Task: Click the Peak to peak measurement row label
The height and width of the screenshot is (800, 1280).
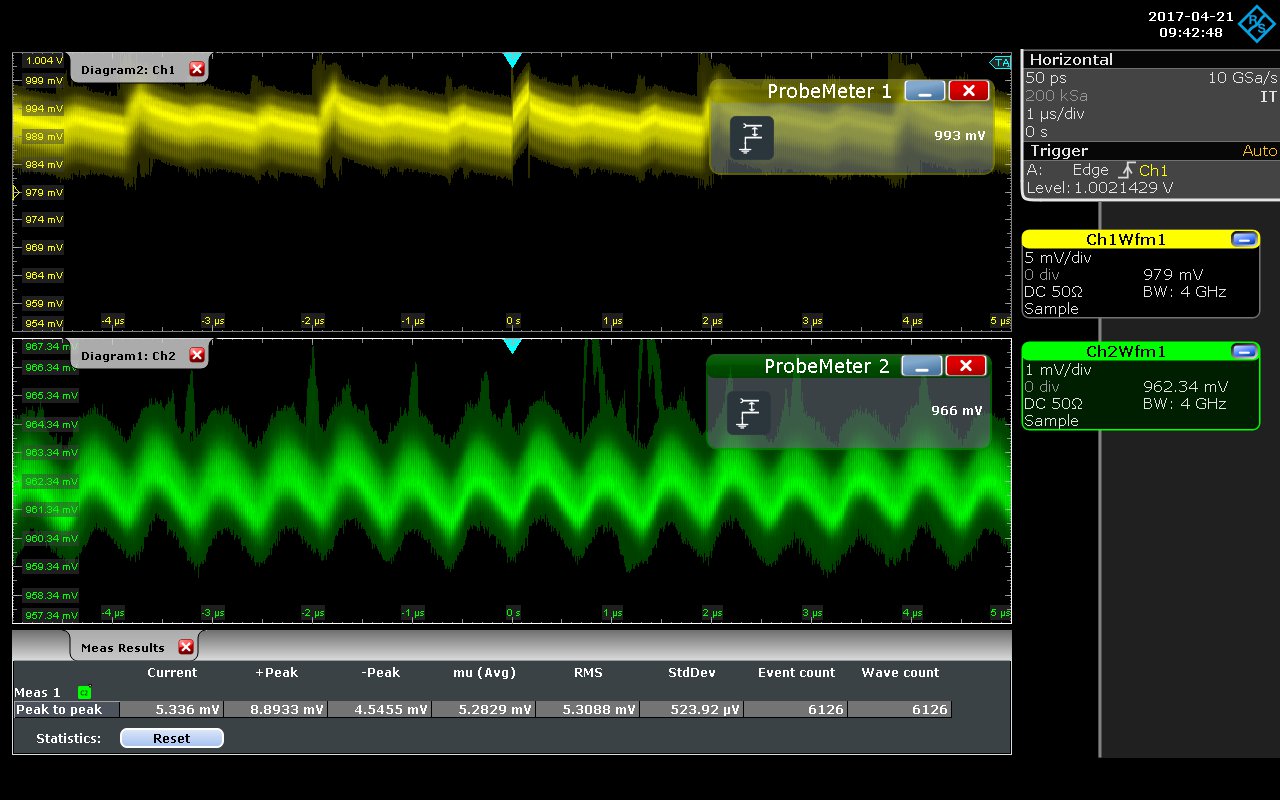Action: coord(67,710)
